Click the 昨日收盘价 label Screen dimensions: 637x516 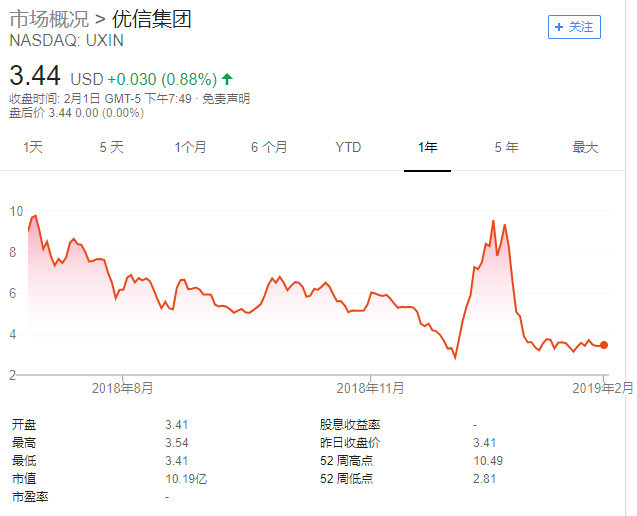(x=350, y=443)
